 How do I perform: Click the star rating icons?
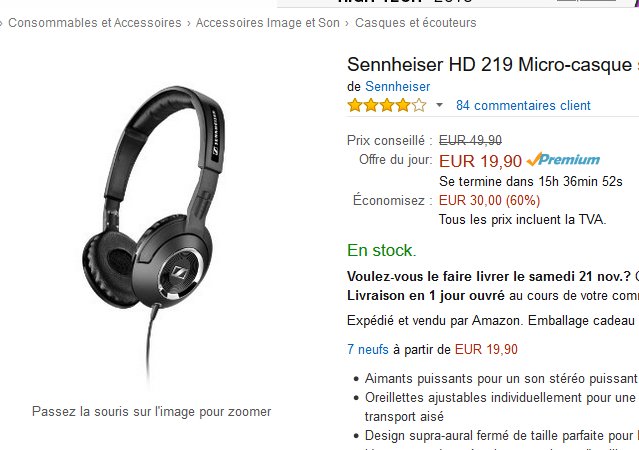pos(387,105)
